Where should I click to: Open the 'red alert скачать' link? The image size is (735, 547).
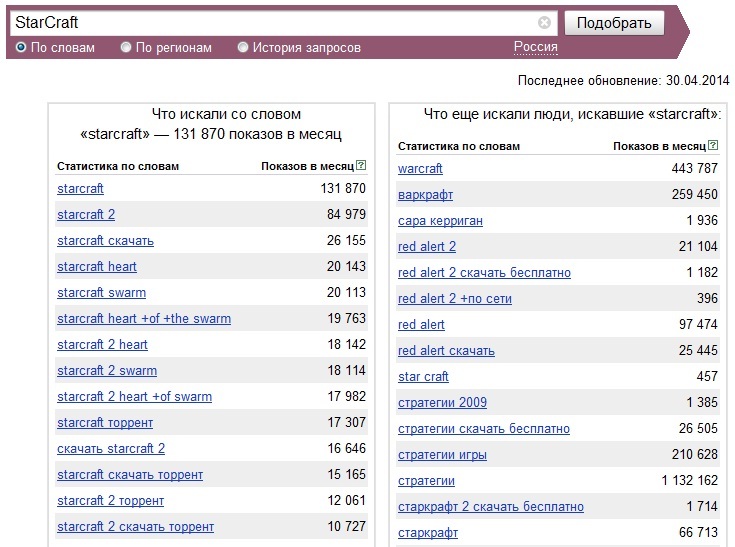point(446,351)
